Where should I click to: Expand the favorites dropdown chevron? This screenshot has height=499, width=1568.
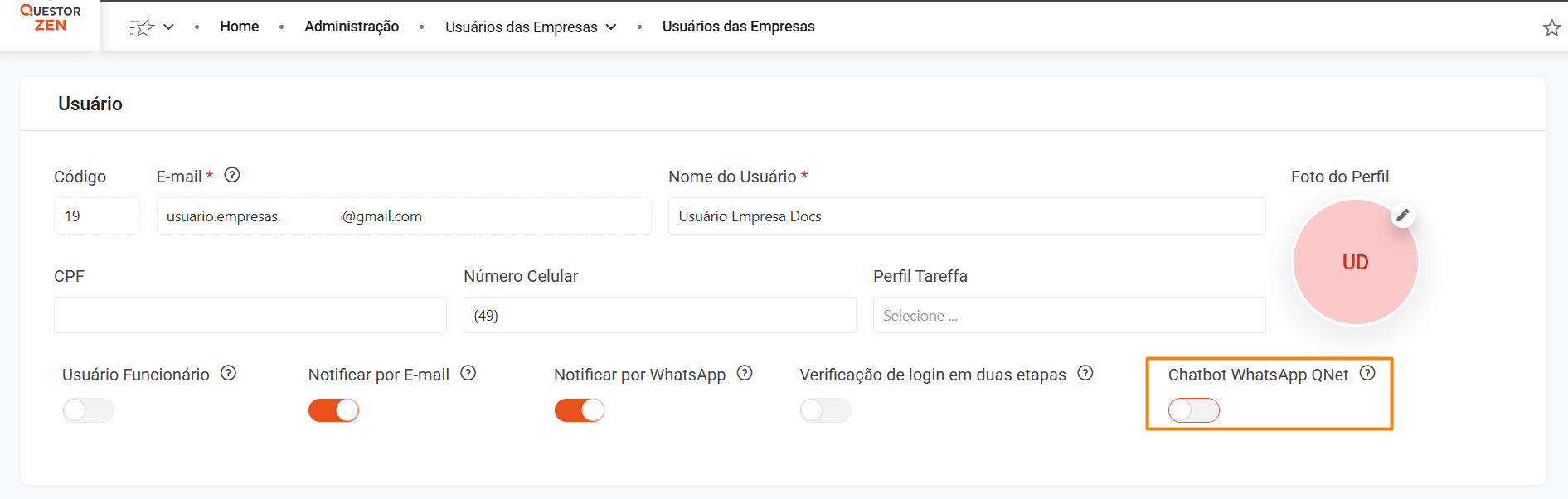tap(169, 27)
